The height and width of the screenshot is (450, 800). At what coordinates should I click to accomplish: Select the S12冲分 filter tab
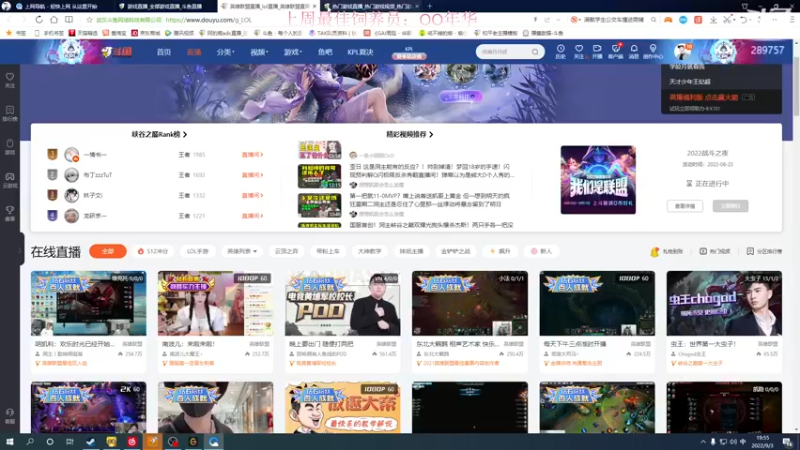[x=153, y=251]
